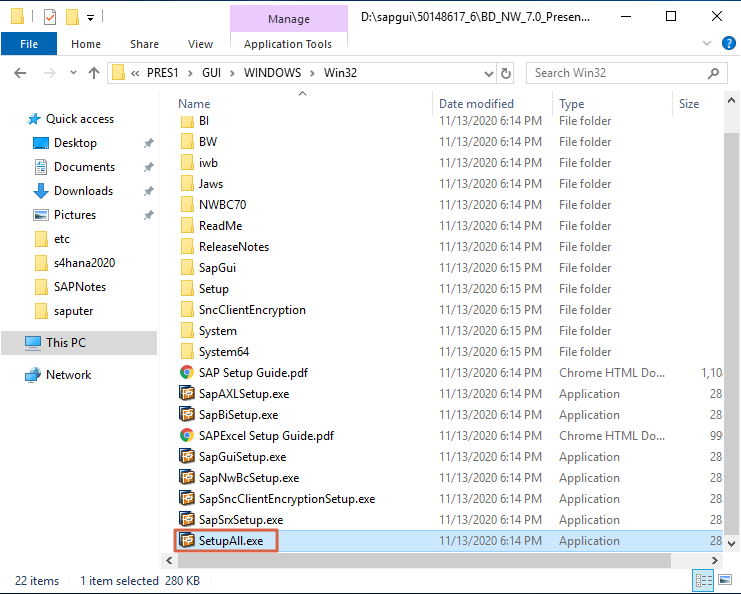This screenshot has height=594, width=741.
Task: Open Downloads in Quick access
Action: click(83, 191)
